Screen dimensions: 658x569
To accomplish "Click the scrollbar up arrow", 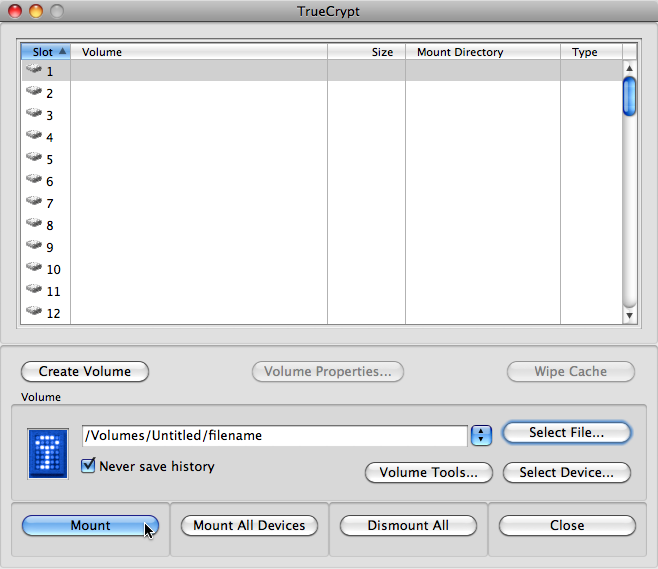I will click(x=629, y=68).
